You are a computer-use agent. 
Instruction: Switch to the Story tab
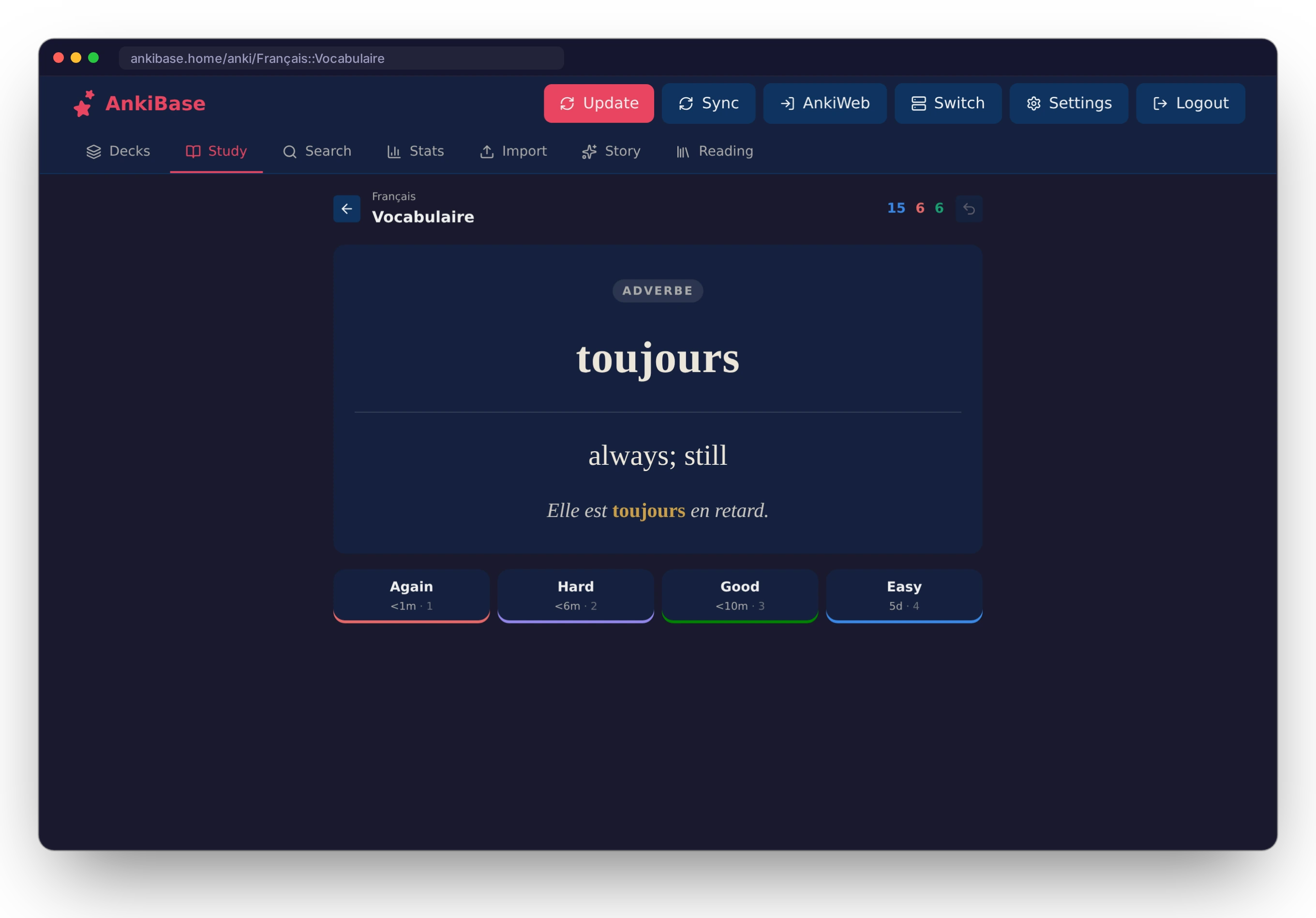coord(611,151)
